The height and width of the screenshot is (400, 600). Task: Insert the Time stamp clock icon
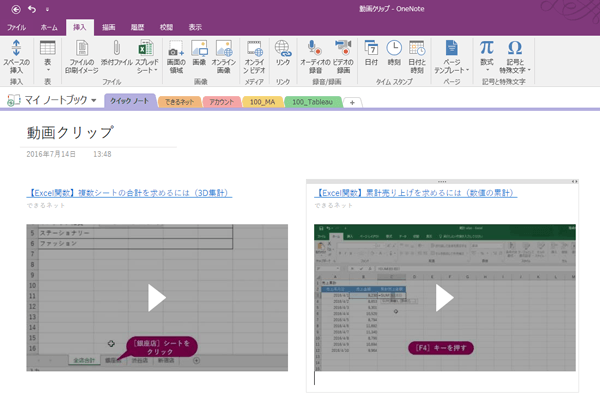[x=394, y=48]
